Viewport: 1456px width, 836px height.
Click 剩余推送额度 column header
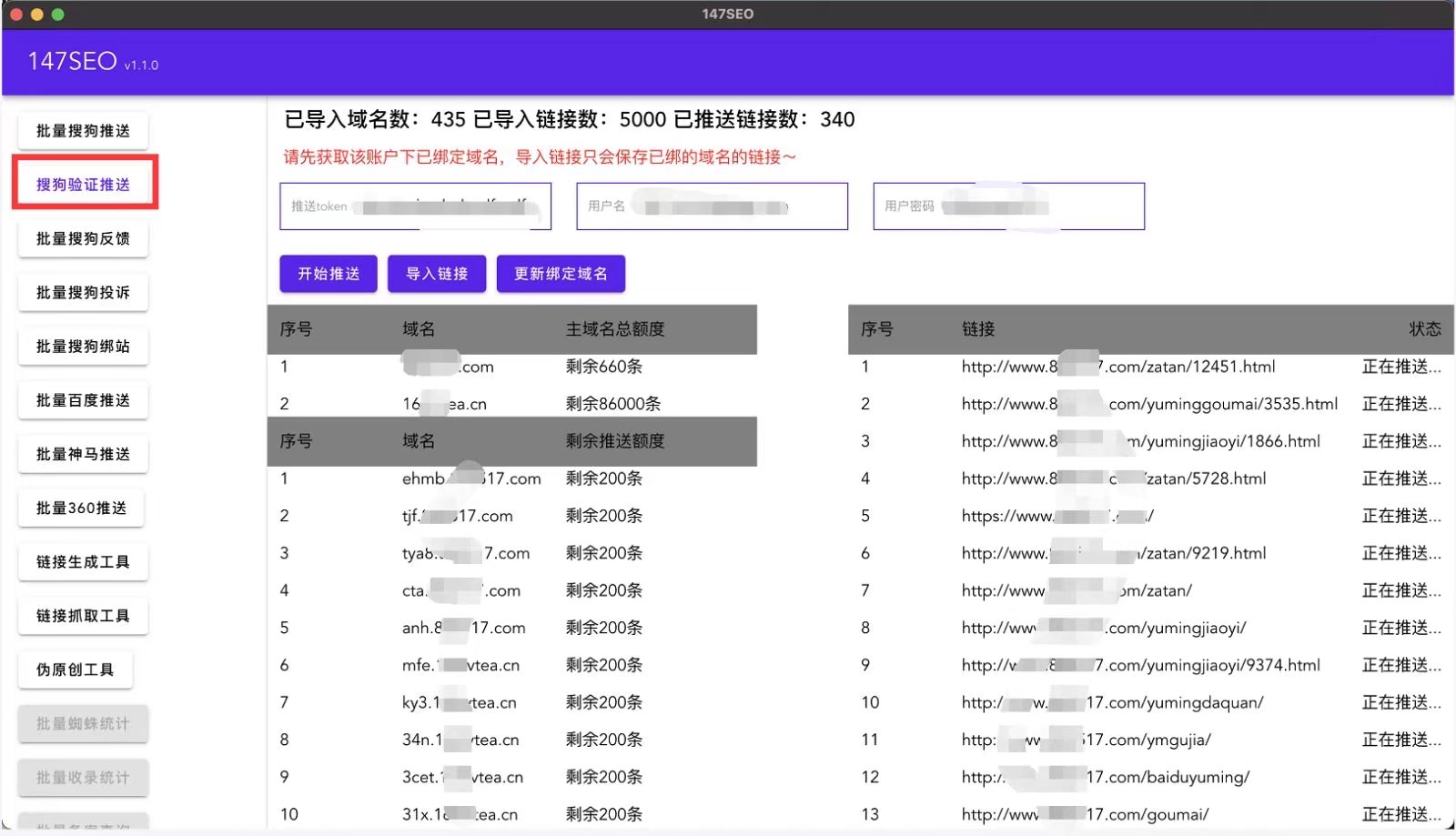[615, 441]
